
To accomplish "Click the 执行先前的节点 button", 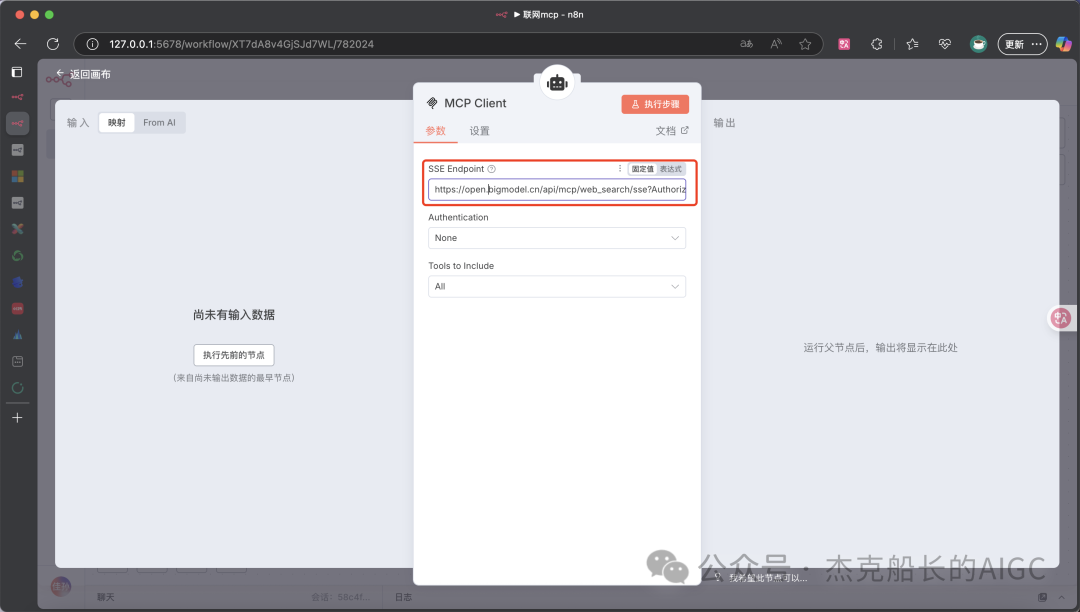I will pos(233,355).
